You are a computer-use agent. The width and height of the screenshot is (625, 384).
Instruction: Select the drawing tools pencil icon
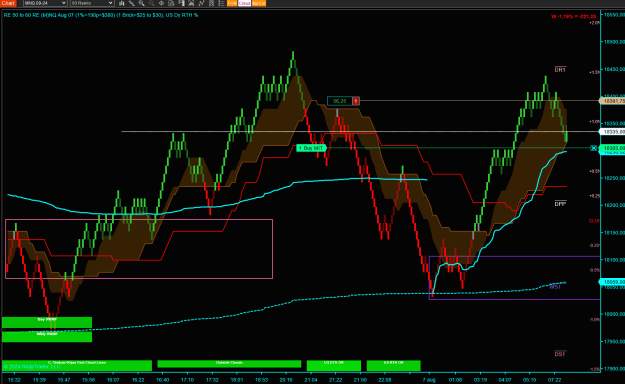132,3
